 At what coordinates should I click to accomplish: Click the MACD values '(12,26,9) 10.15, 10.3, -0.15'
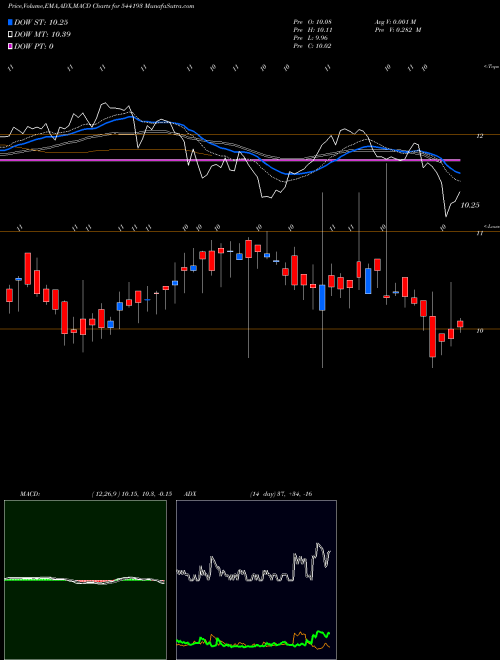point(131,494)
